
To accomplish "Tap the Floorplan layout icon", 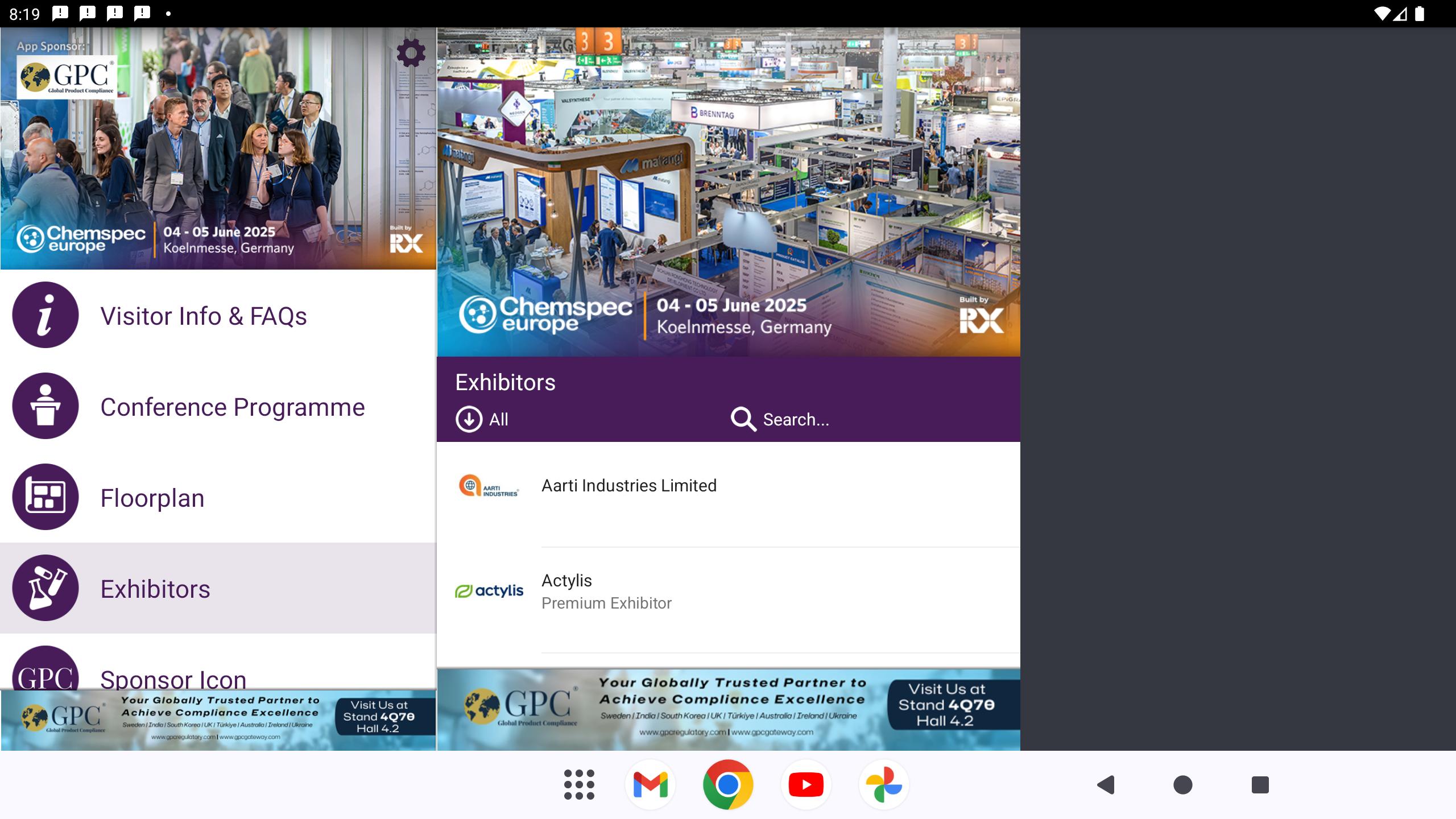I will (x=45, y=497).
